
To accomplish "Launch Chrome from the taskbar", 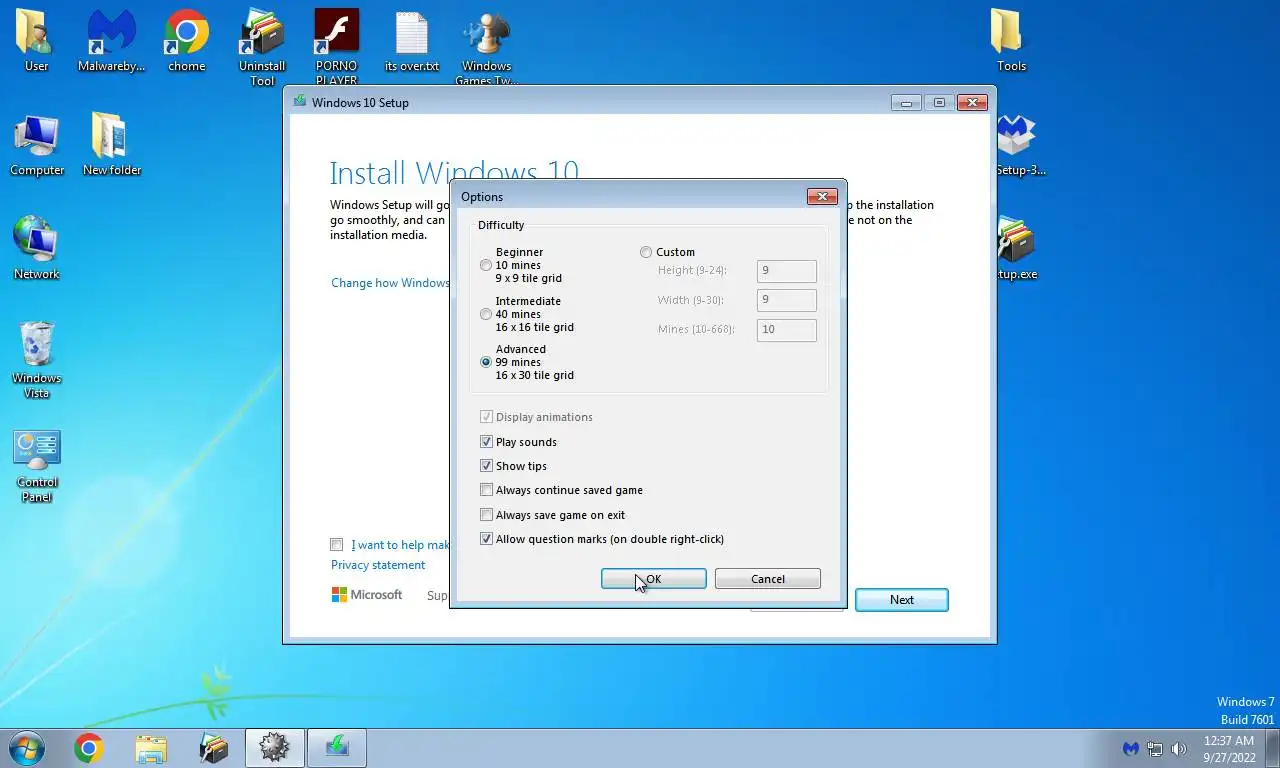I will 89,748.
